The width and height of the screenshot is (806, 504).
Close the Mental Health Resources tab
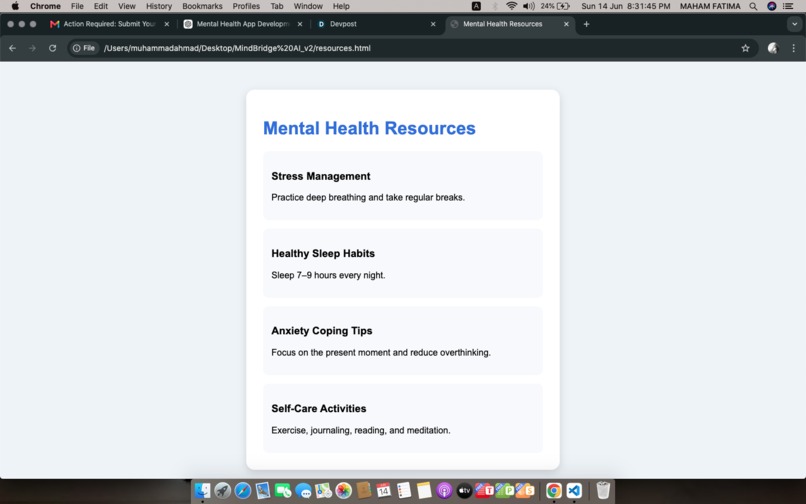[x=566, y=24]
